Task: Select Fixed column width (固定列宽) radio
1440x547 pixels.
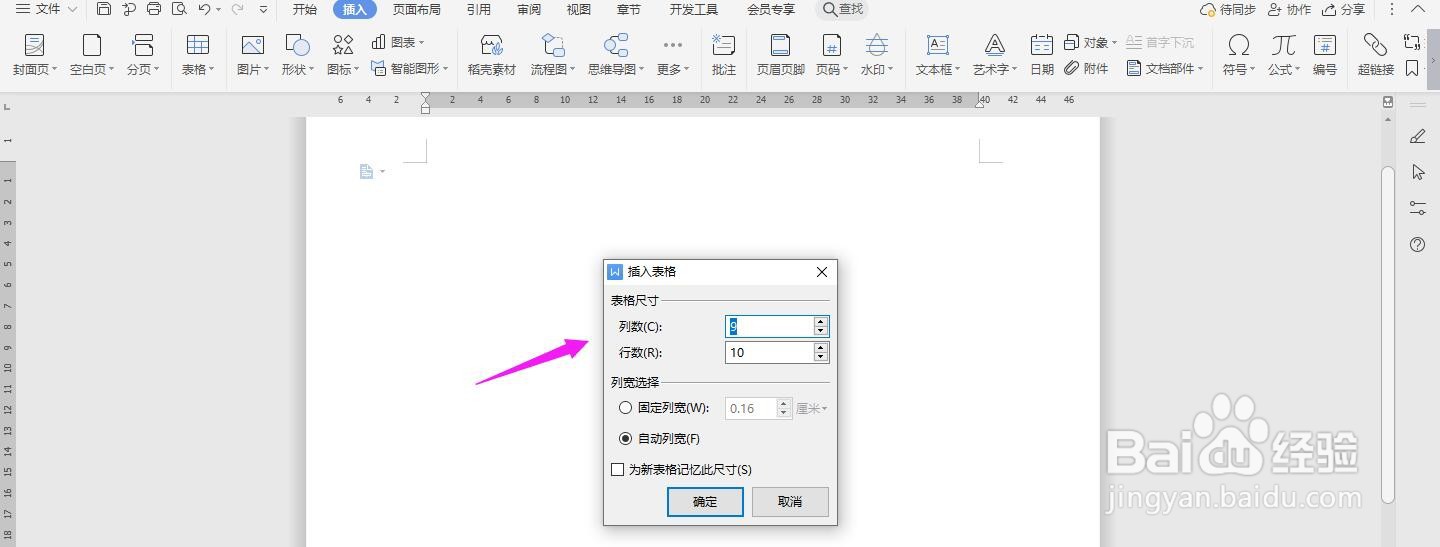Action: (x=626, y=408)
